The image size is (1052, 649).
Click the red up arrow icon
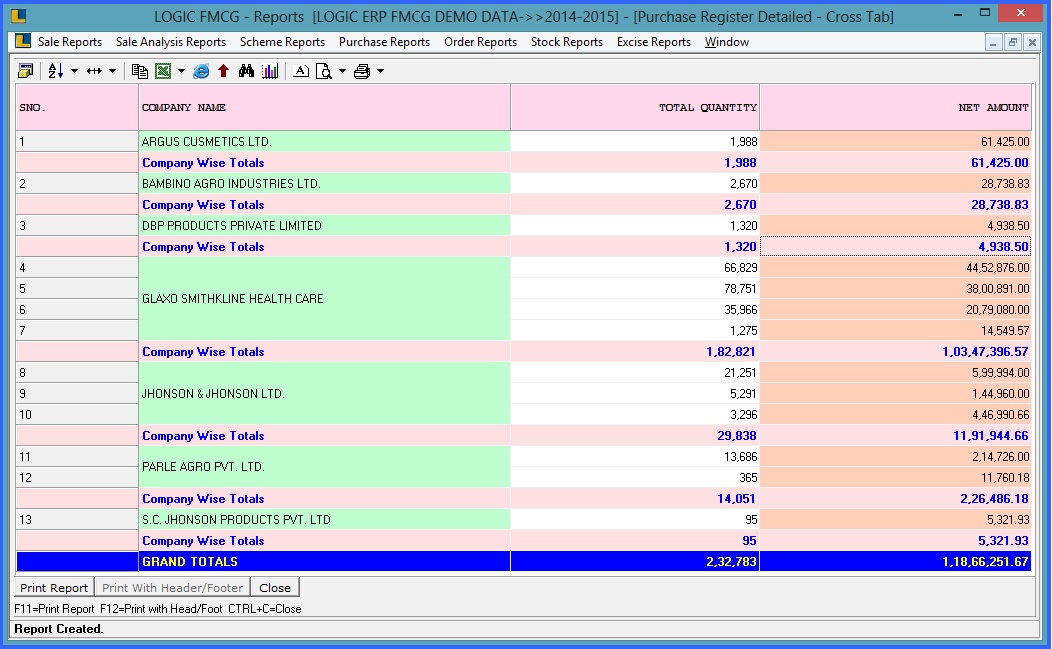(223, 70)
